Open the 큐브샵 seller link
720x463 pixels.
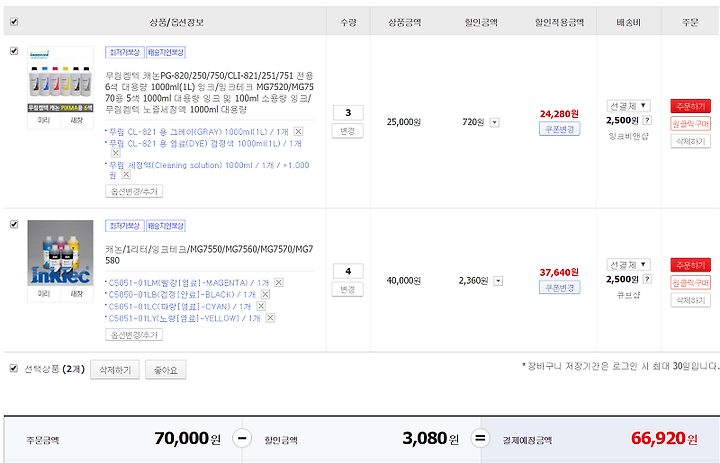click(628, 294)
